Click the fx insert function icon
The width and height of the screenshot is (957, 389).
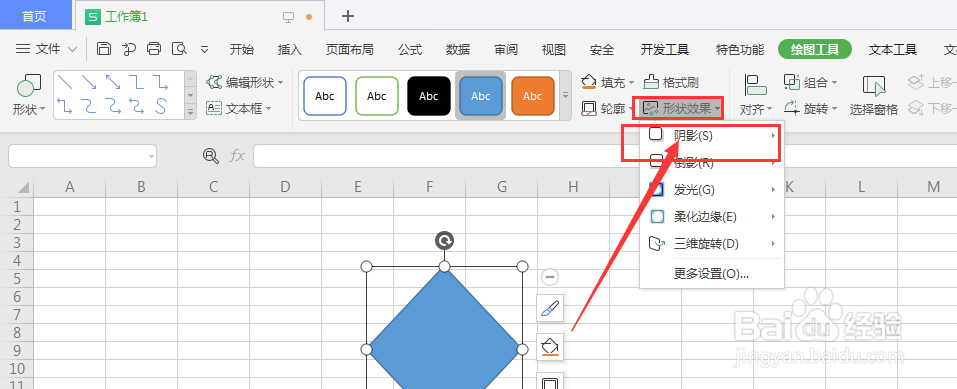pyautogui.click(x=237, y=156)
